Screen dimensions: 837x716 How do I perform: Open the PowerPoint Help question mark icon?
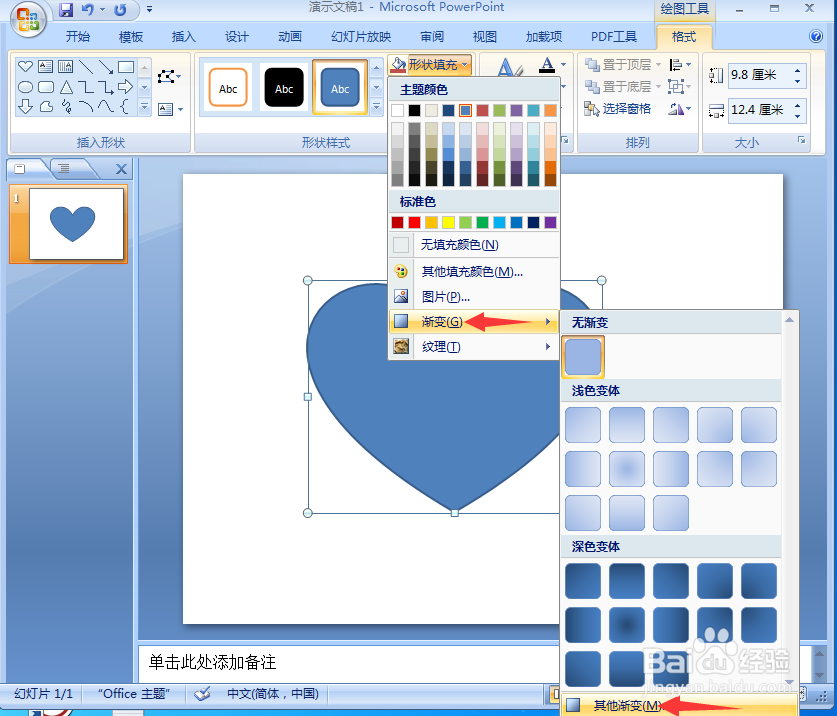point(816,36)
